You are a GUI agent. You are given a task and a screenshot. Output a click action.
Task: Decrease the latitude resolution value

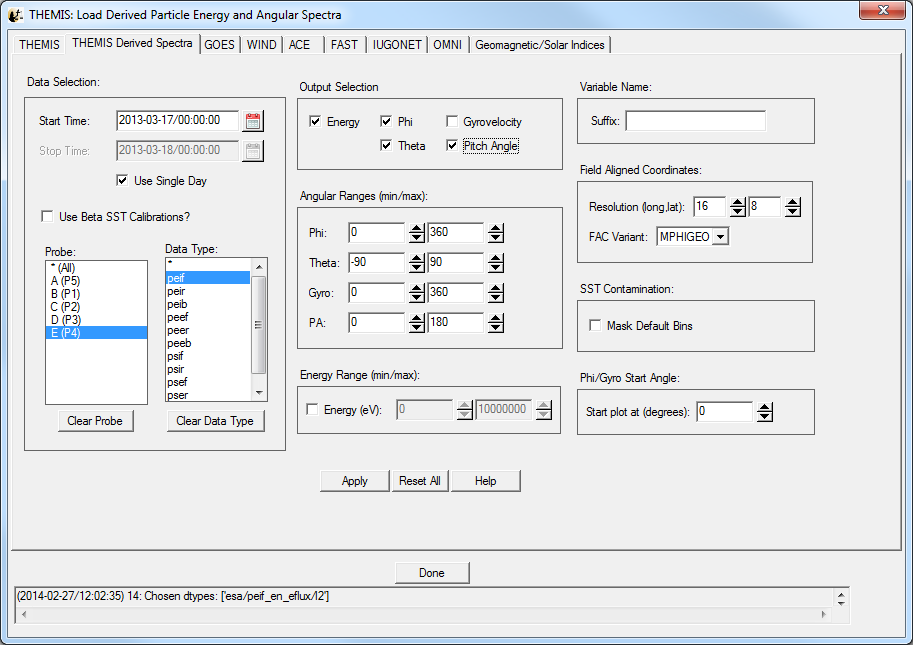(792, 212)
